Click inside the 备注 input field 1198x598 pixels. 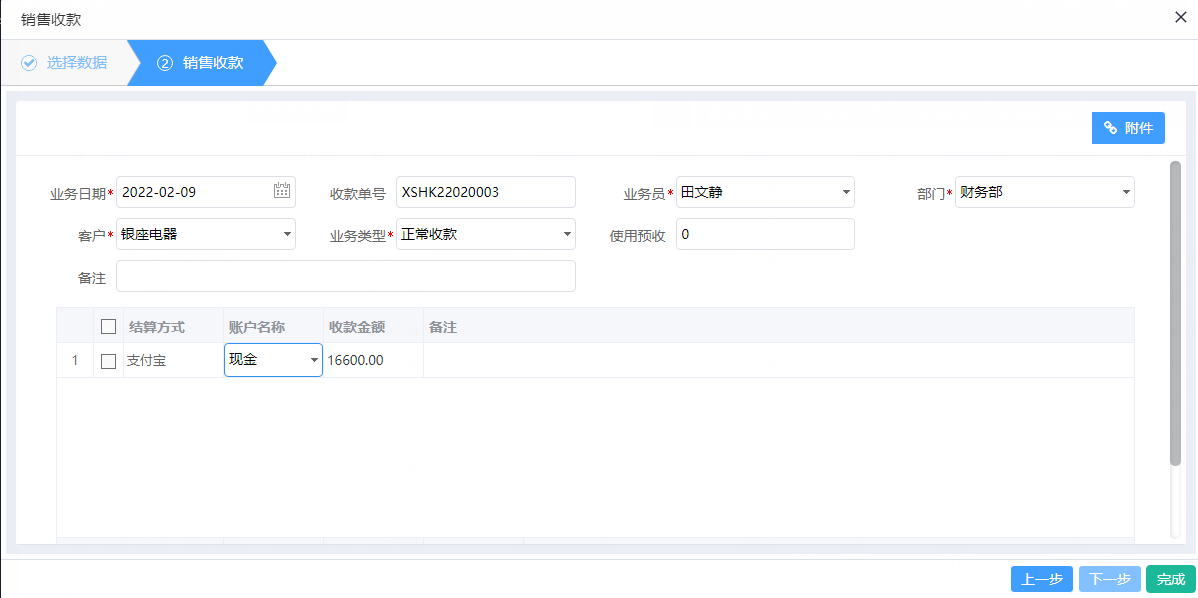click(x=345, y=276)
